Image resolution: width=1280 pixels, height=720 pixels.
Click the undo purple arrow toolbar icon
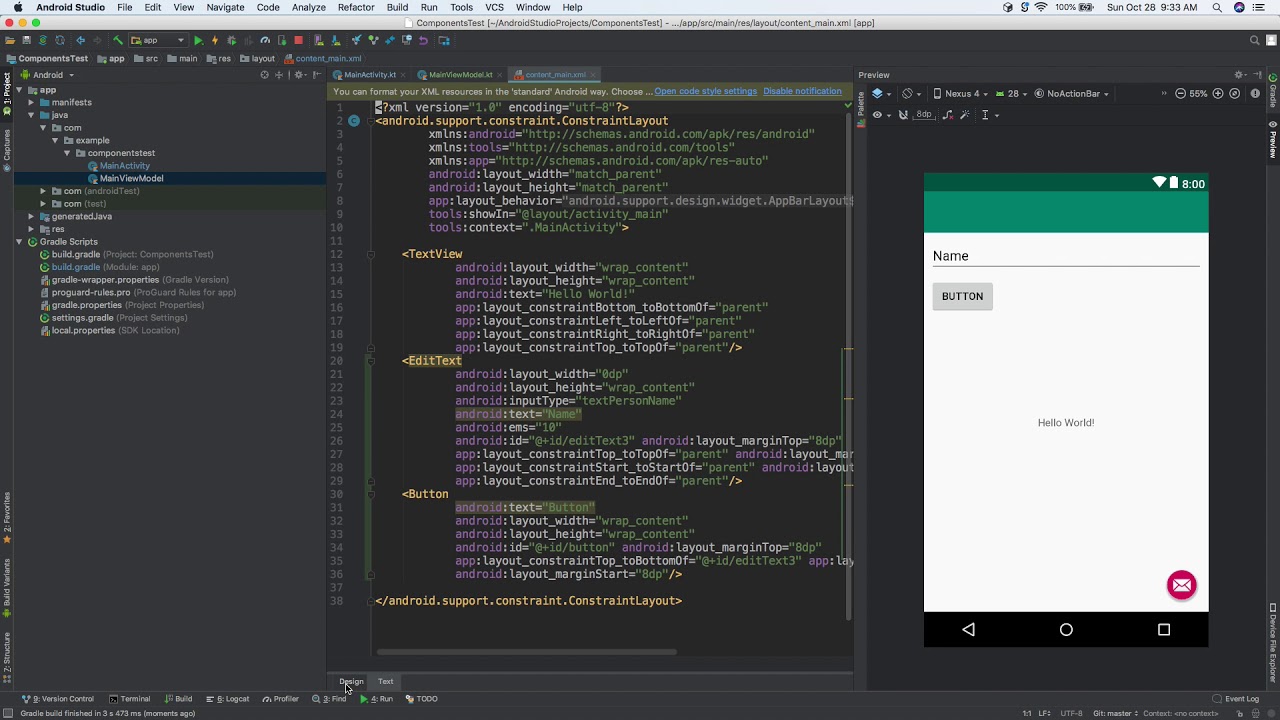coord(424,40)
